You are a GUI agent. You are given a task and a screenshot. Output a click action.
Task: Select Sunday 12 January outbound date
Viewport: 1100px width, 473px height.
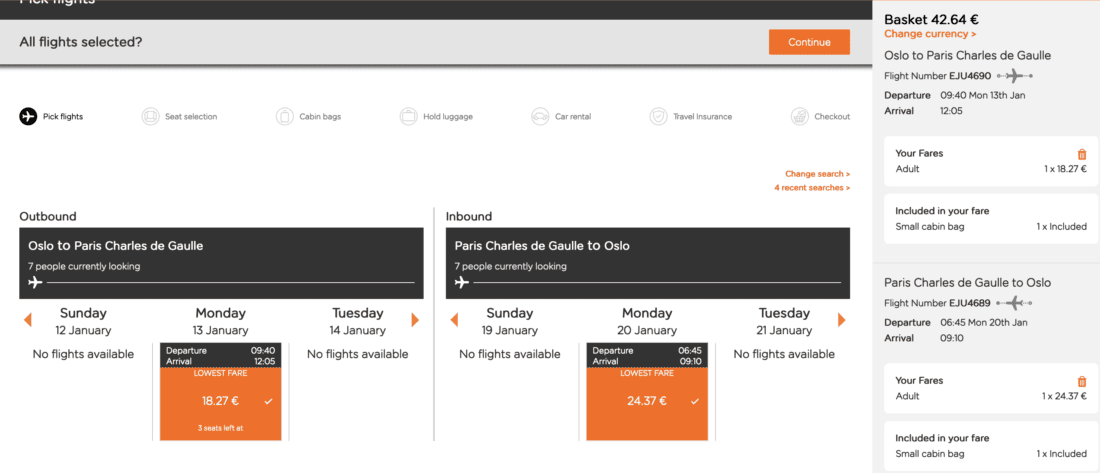(83, 321)
